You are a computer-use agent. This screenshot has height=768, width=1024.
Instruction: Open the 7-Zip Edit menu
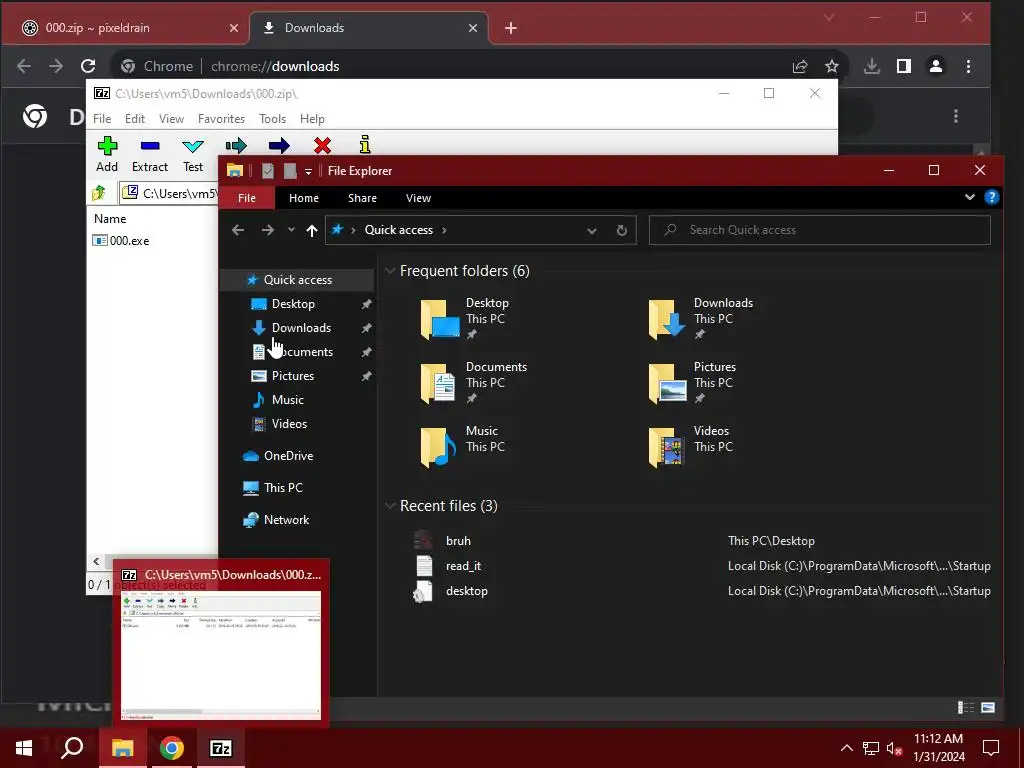[x=135, y=119]
